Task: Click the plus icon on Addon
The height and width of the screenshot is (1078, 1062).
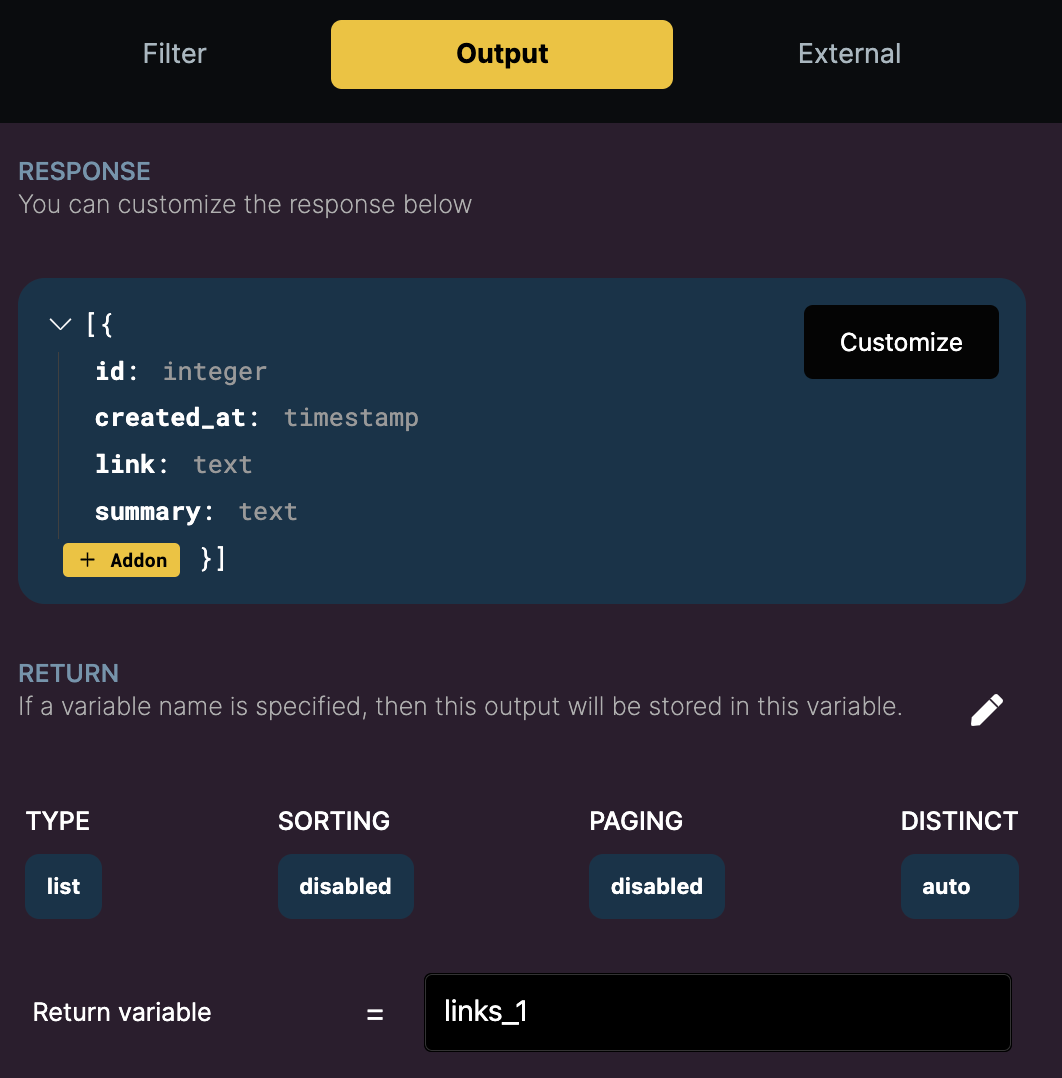Action: [x=87, y=560]
